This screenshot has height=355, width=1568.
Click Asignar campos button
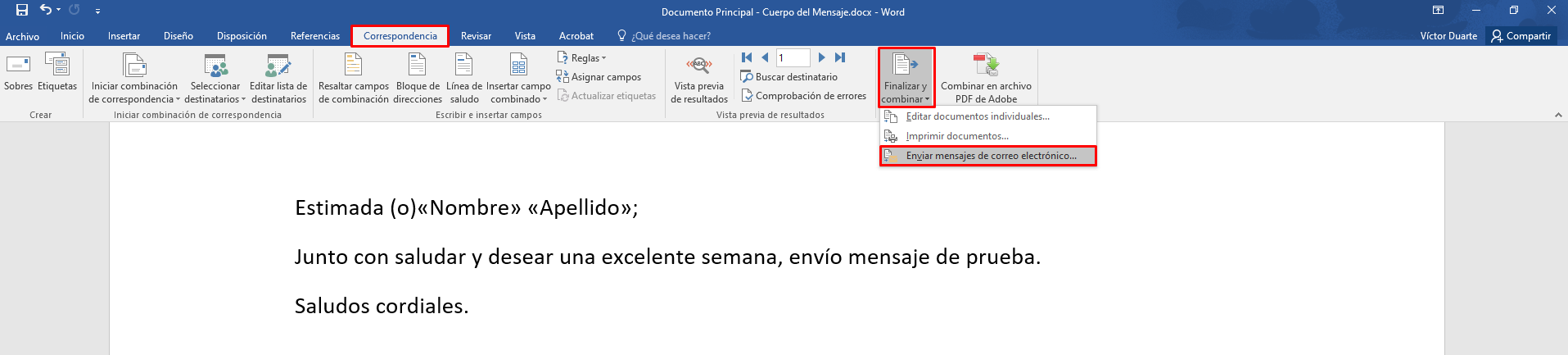click(x=599, y=77)
